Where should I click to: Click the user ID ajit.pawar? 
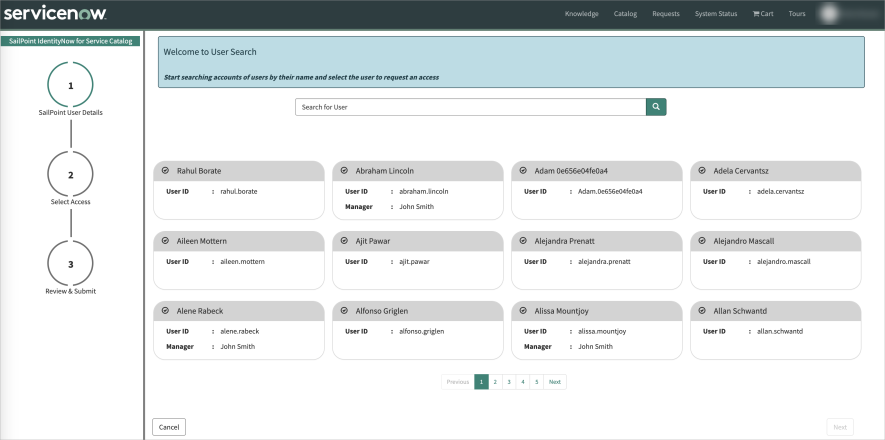click(x=414, y=261)
